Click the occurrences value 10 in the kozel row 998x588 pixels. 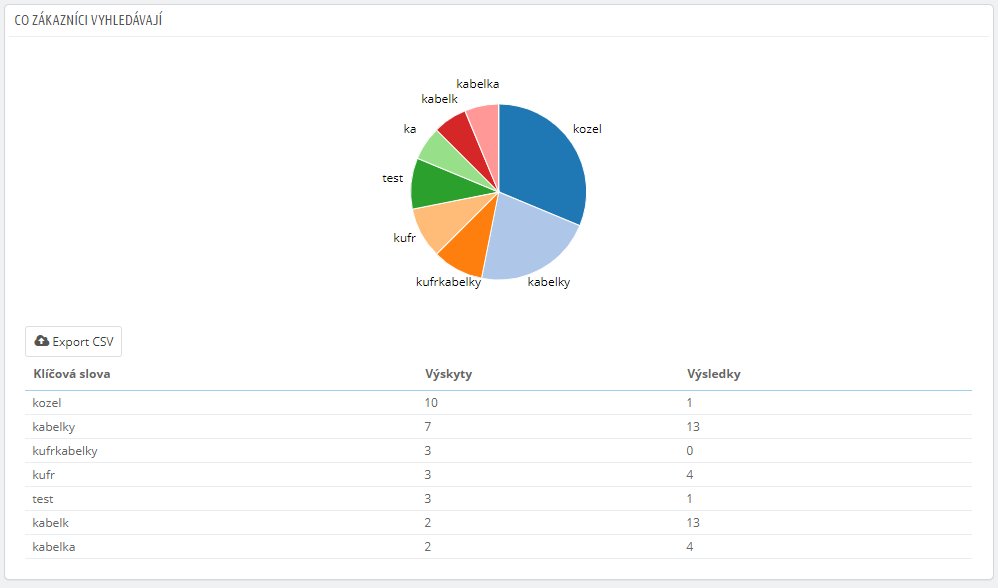(x=431, y=403)
